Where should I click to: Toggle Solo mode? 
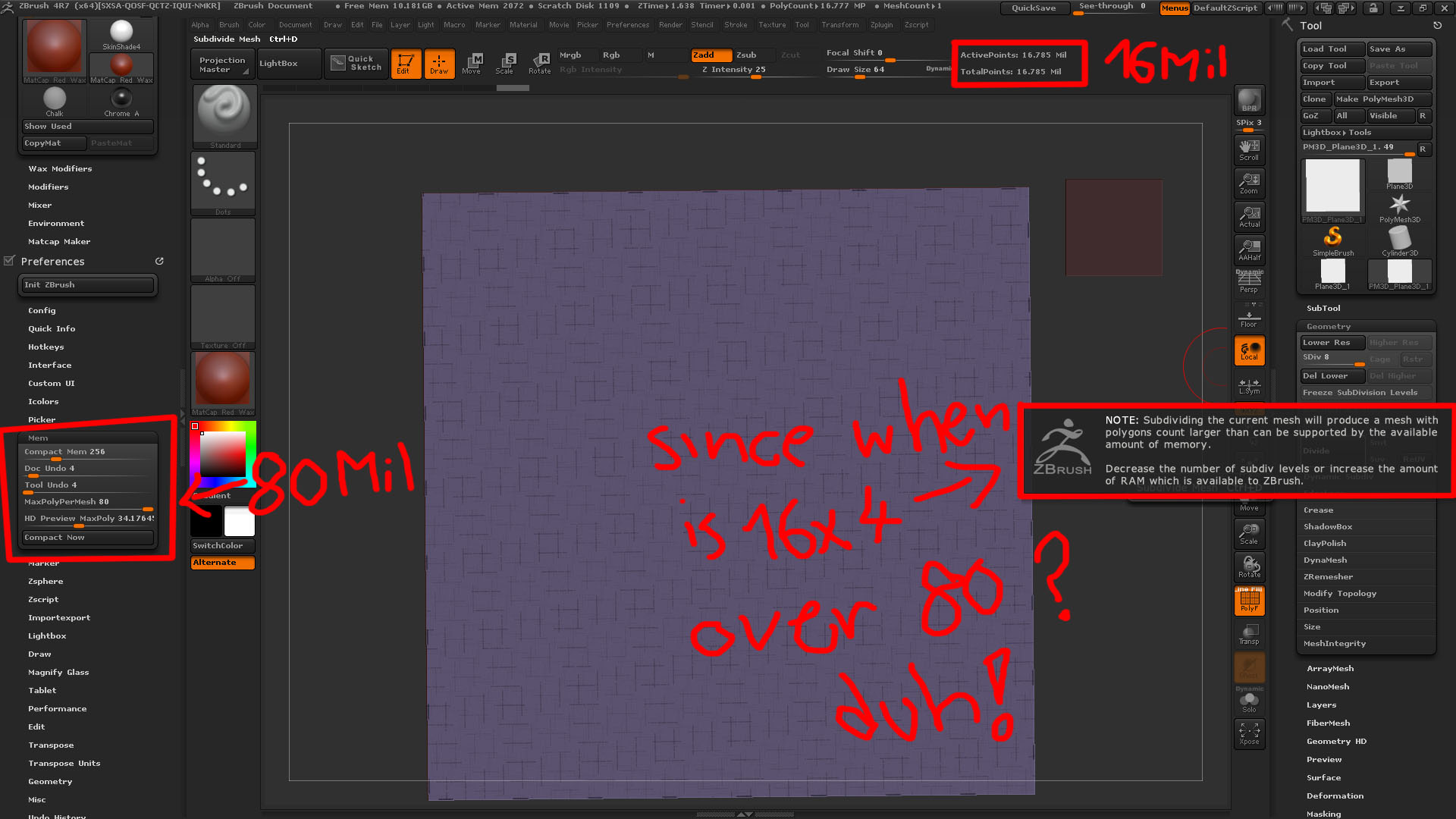click(x=1249, y=701)
